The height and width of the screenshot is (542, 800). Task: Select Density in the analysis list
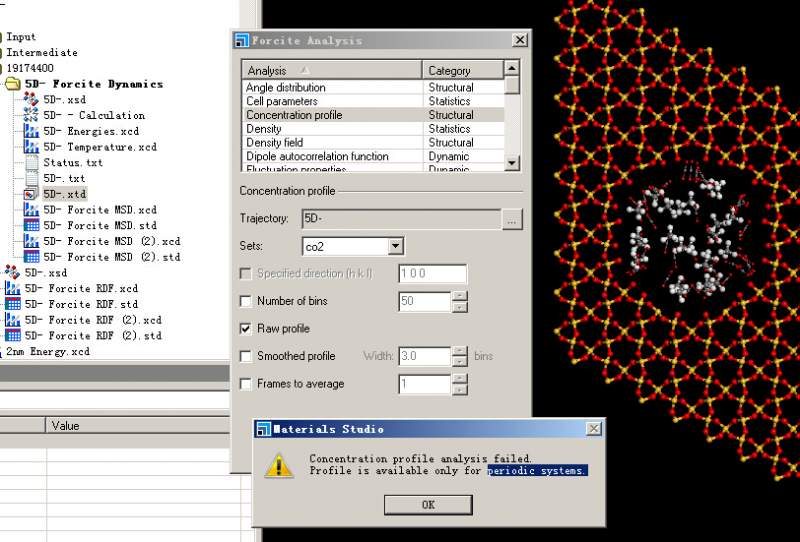(373, 129)
